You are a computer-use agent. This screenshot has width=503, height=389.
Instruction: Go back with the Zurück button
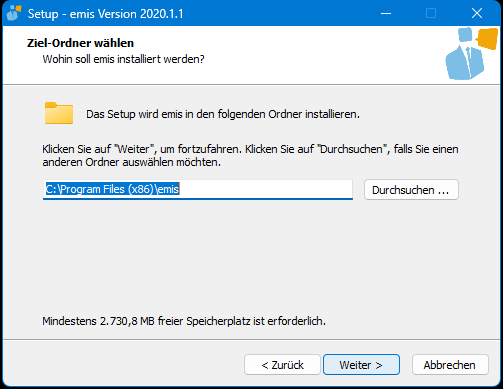[x=282, y=365]
